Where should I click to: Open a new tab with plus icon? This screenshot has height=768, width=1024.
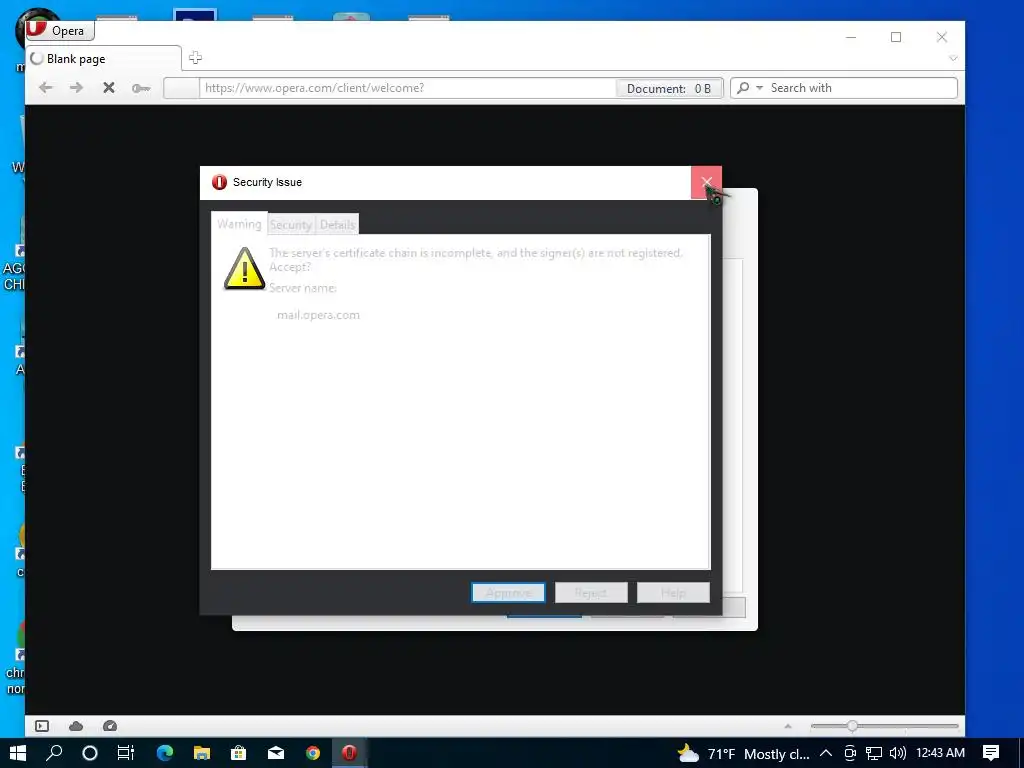tap(195, 58)
